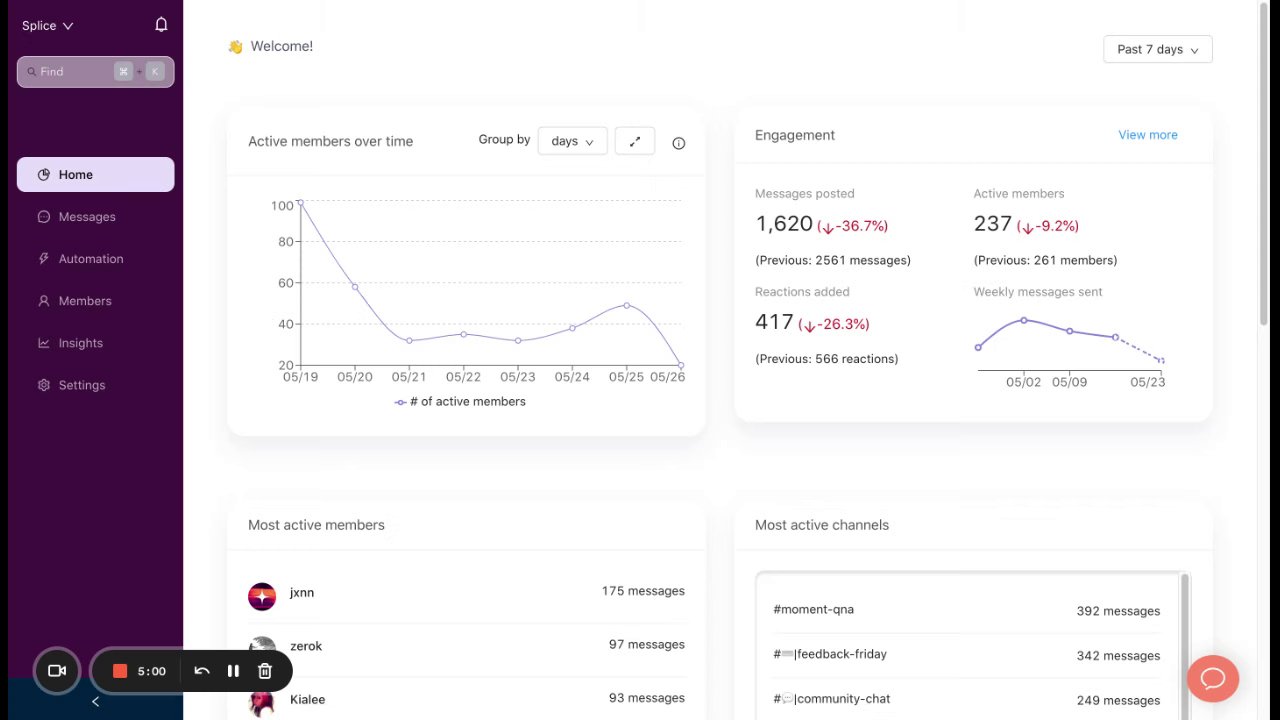Go to Messages in the sidebar

click(x=87, y=217)
